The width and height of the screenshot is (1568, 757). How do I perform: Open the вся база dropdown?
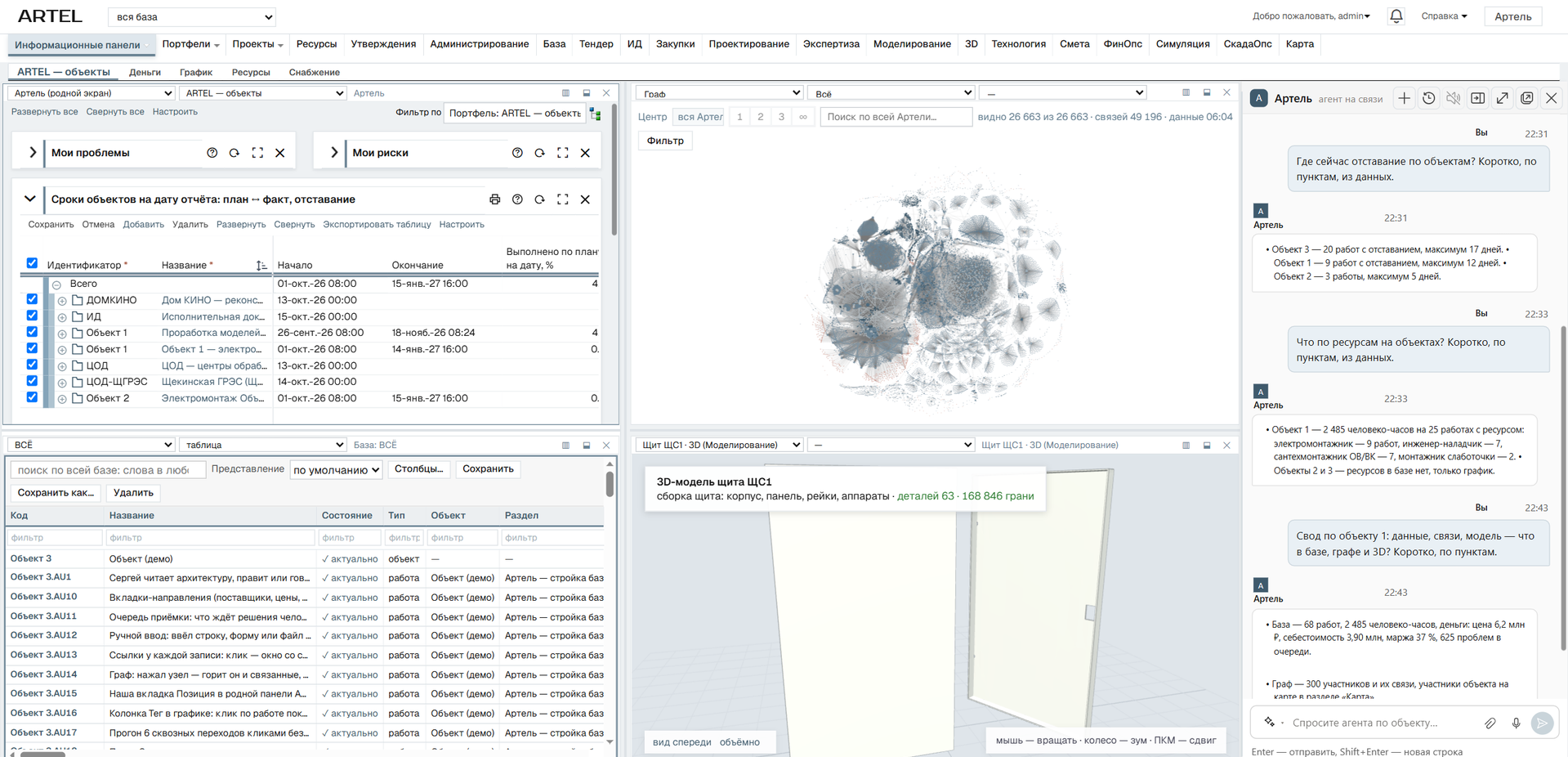pyautogui.click(x=192, y=16)
